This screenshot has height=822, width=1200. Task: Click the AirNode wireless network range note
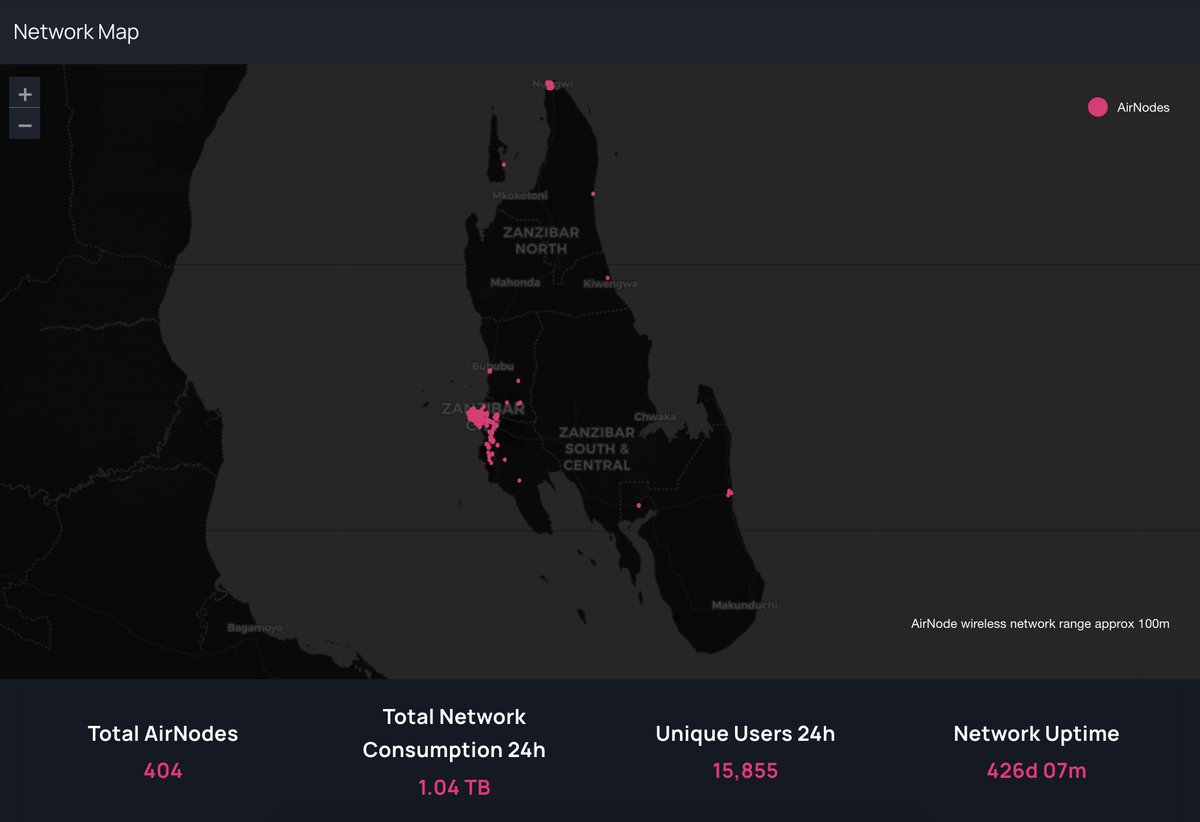point(1040,623)
